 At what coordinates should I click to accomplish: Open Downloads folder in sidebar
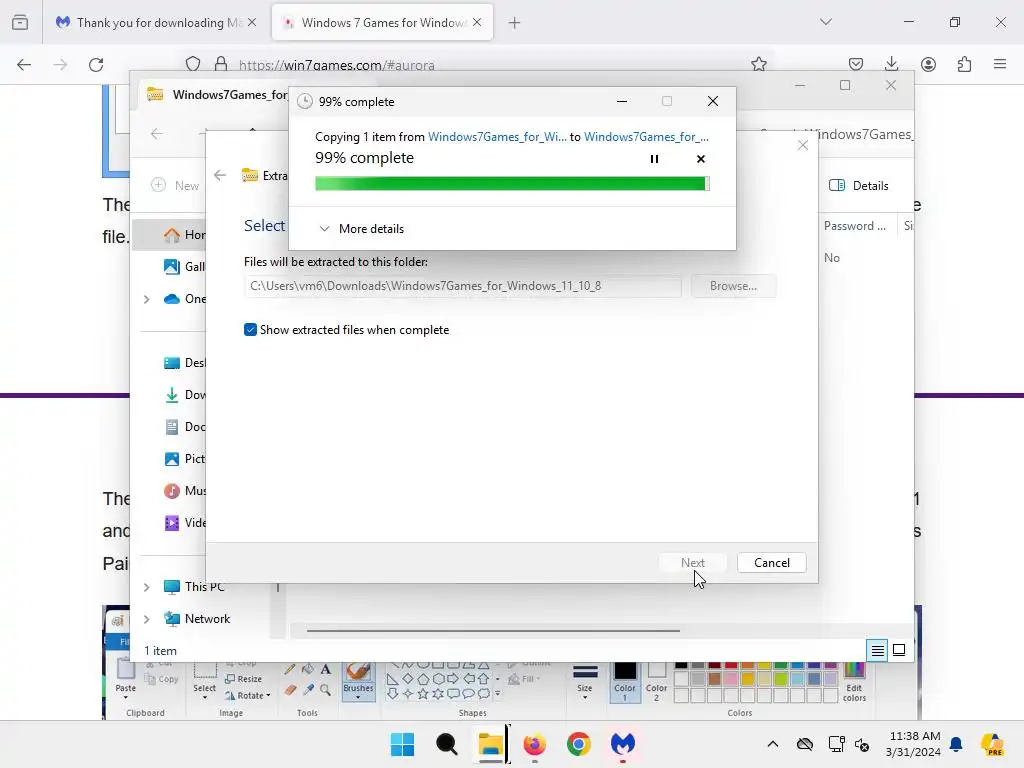click(x=185, y=394)
